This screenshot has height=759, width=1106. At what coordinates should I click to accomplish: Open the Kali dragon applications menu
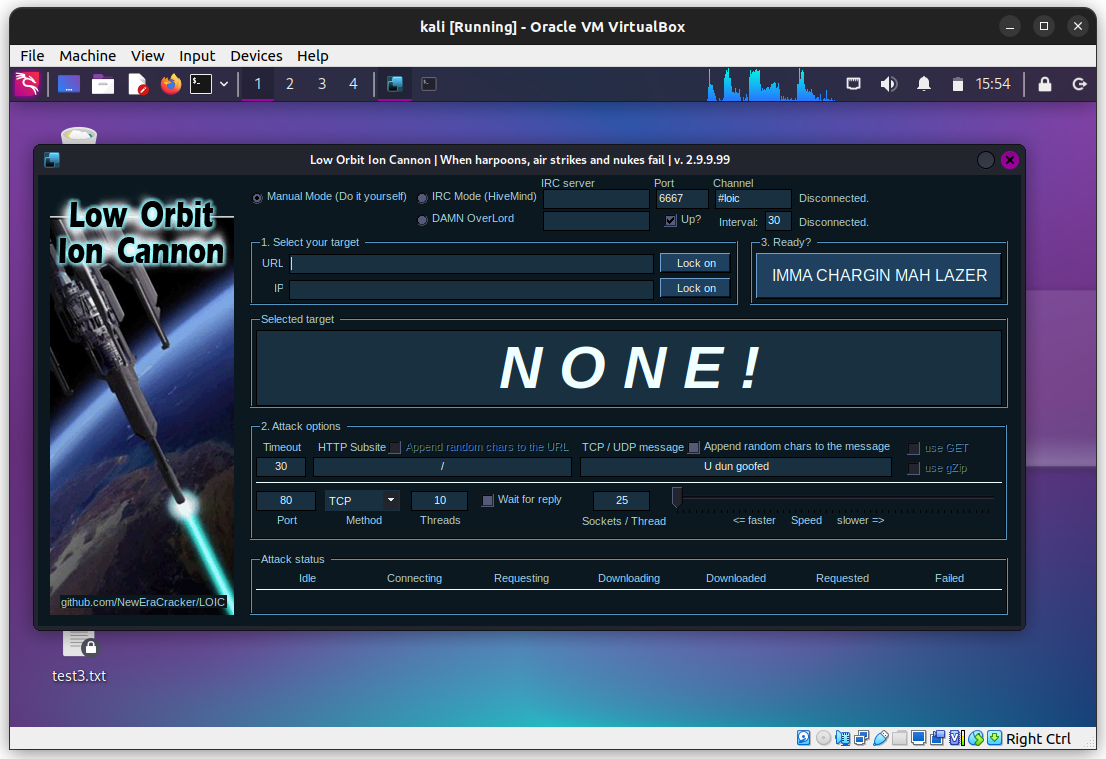coord(27,84)
